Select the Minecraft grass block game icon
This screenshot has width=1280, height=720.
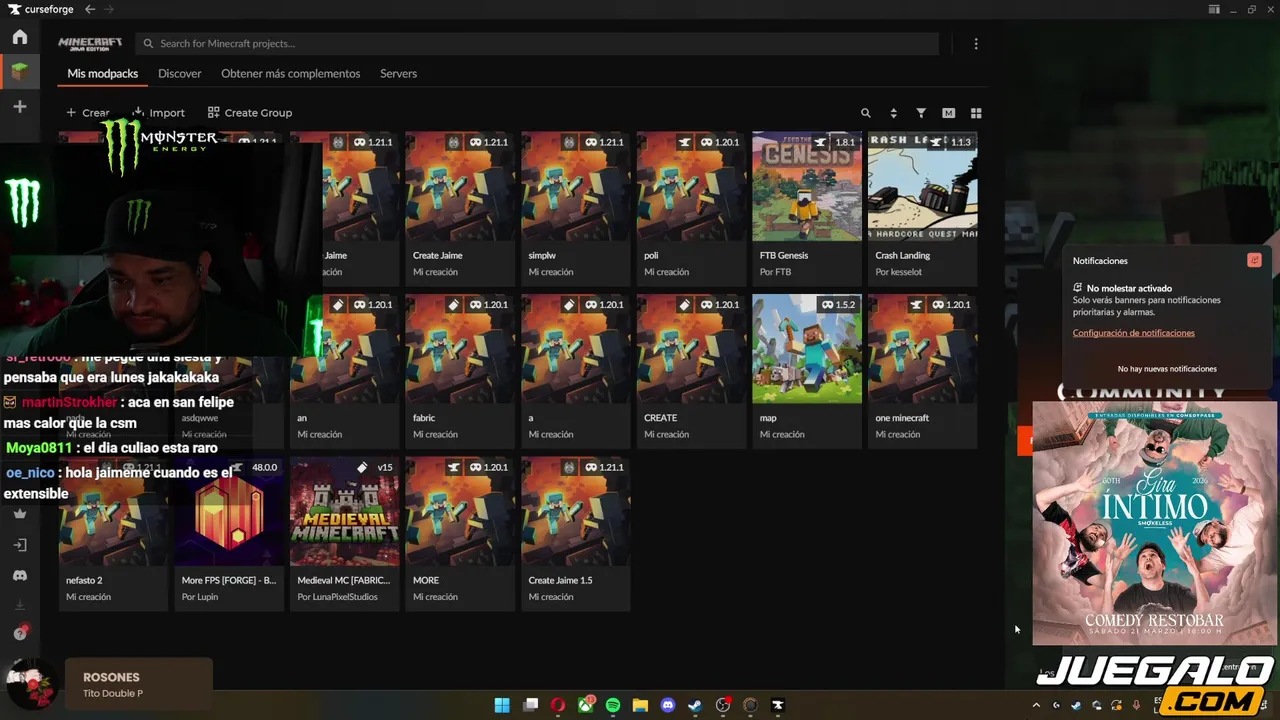click(20, 72)
